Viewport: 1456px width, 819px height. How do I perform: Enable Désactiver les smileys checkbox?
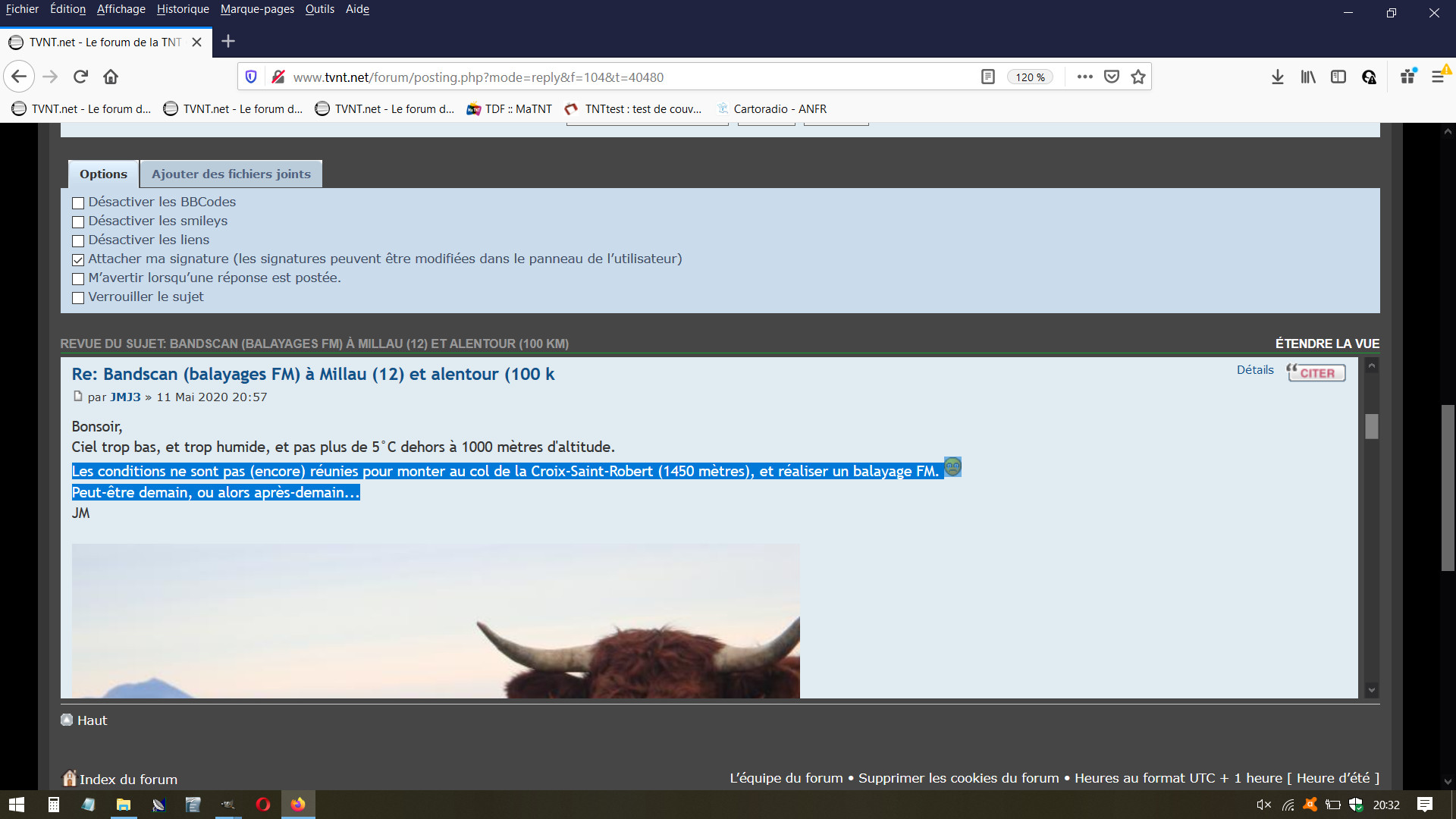[78, 221]
